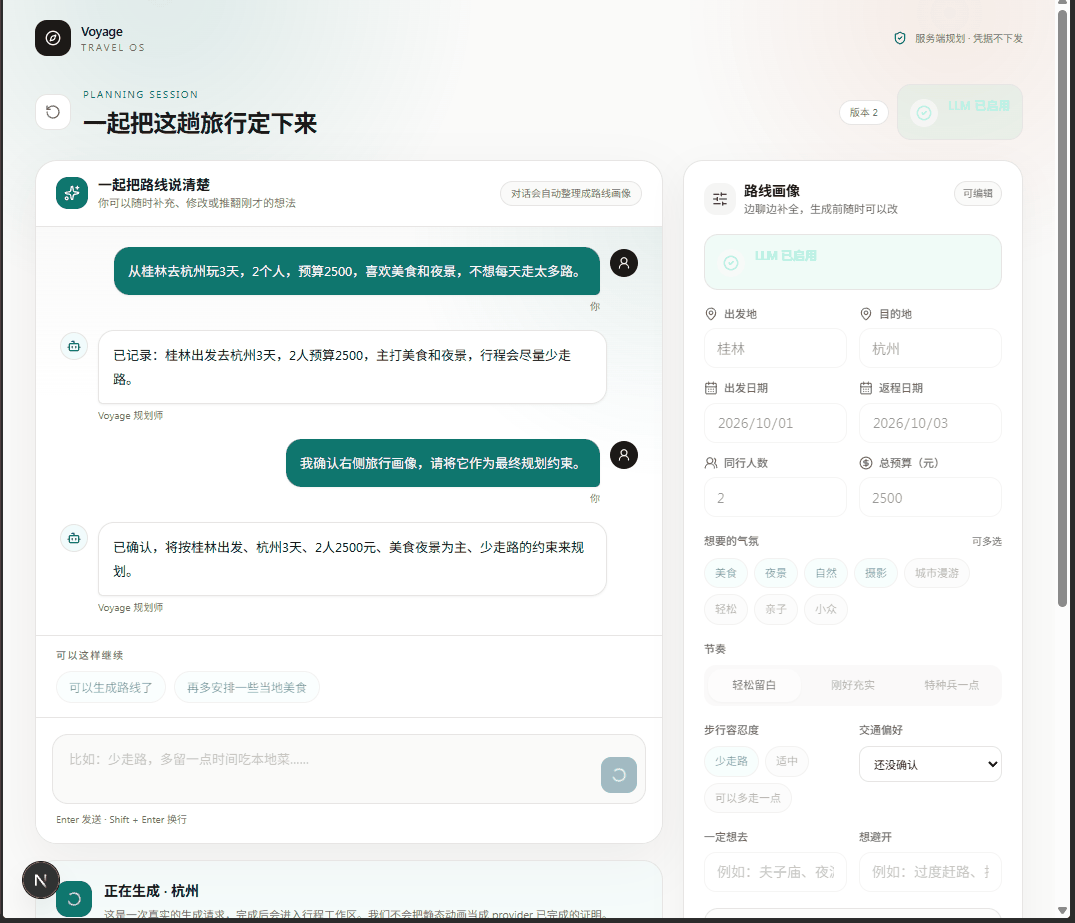Click the calendar icon by 返程日期
The width and height of the screenshot is (1075, 923).
pyautogui.click(x=866, y=388)
